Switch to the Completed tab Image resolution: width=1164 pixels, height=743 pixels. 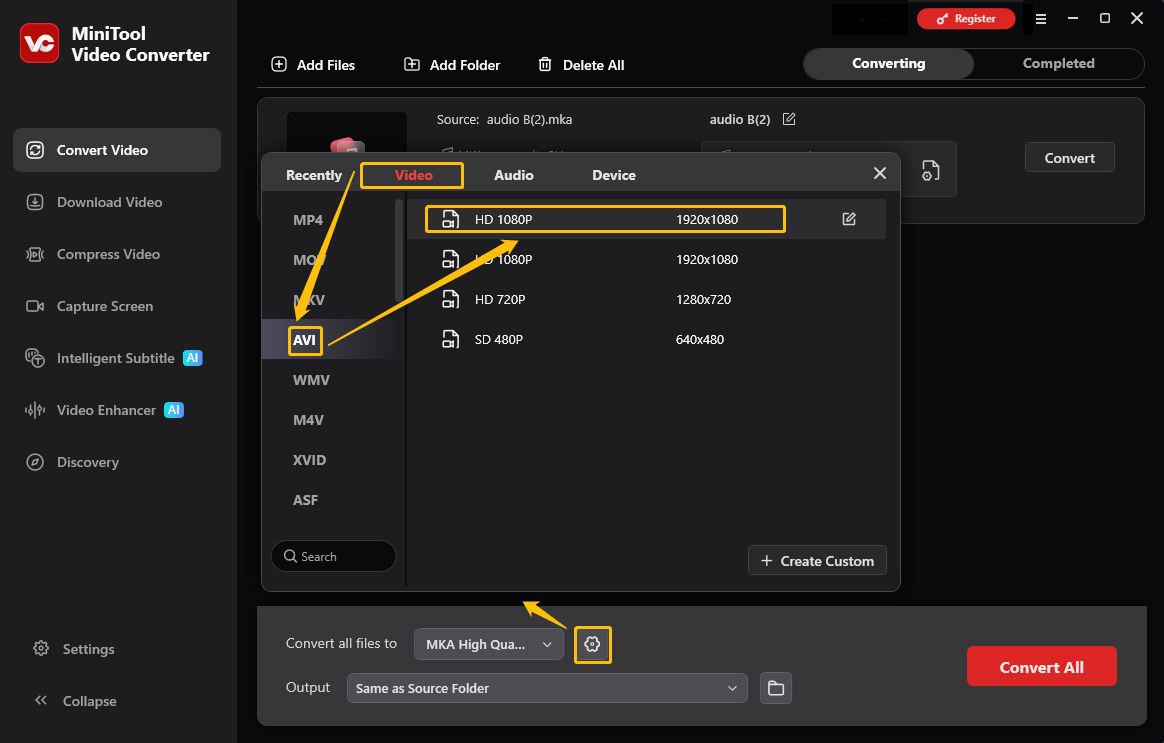click(x=1059, y=64)
